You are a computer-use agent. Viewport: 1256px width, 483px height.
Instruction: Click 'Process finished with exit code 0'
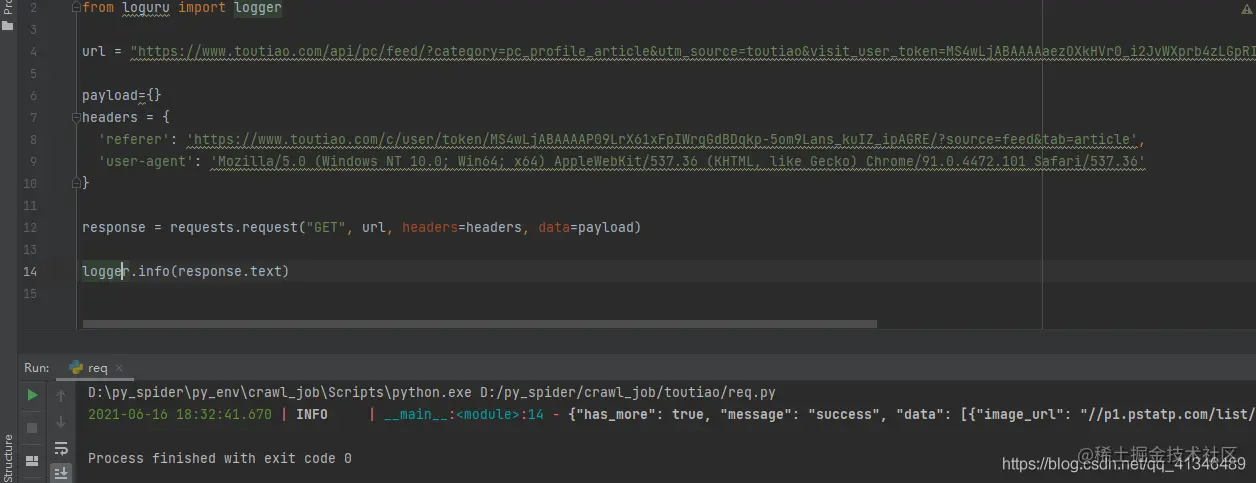(220, 458)
